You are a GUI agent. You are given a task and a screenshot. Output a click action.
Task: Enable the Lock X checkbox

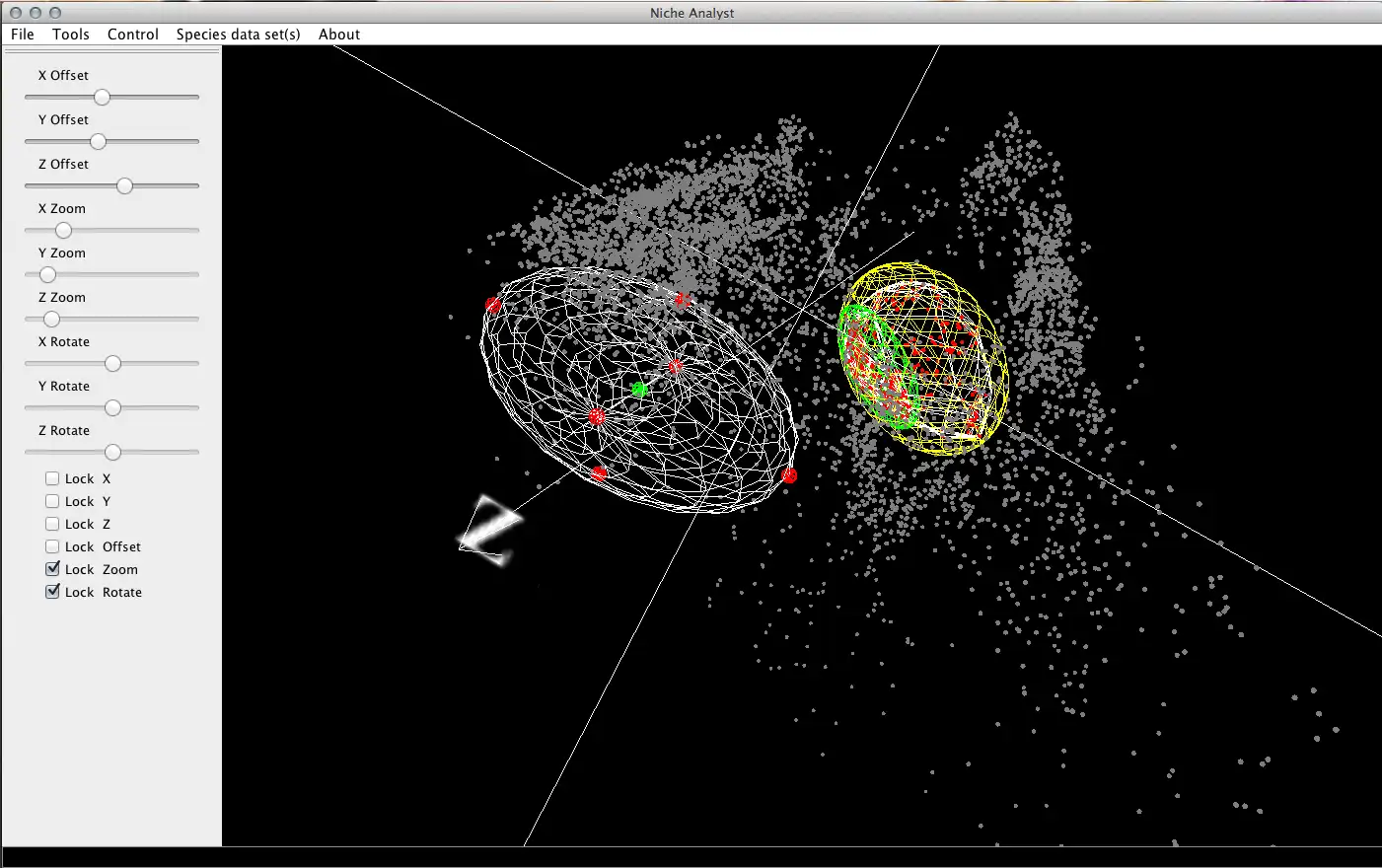pos(52,478)
